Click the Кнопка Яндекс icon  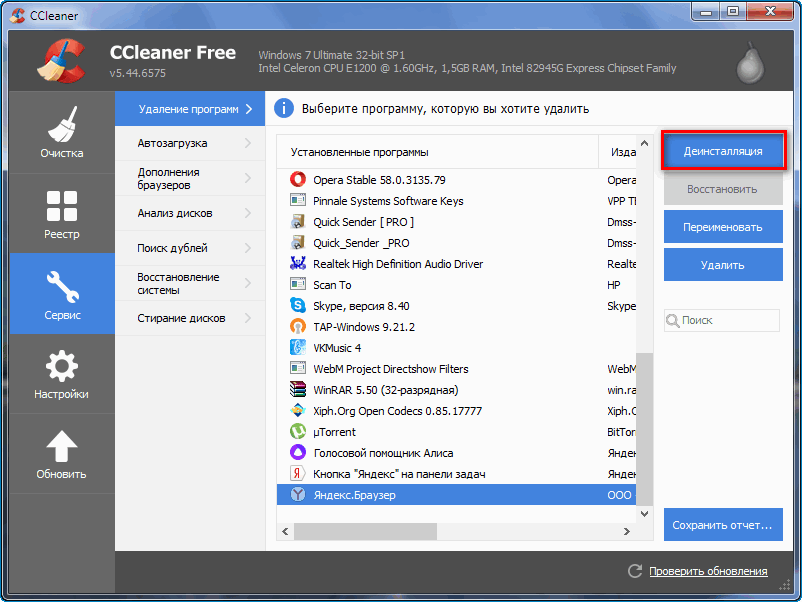pyautogui.click(x=298, y=473)
